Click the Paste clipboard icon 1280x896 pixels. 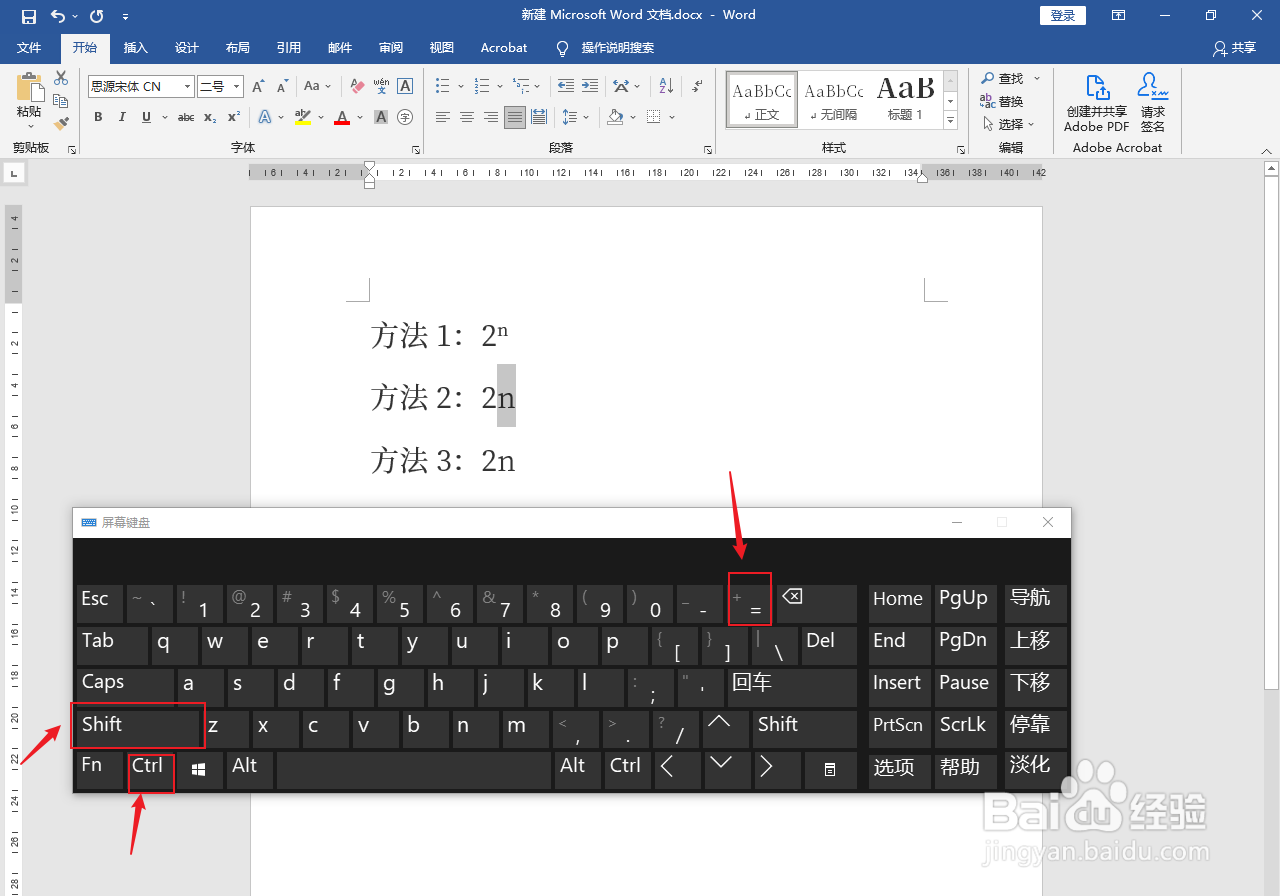point(29,89)
